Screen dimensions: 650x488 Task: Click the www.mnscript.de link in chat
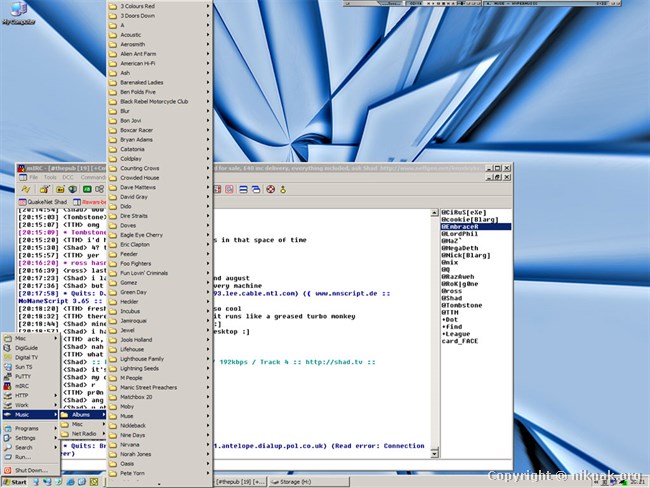pos(346,294)
